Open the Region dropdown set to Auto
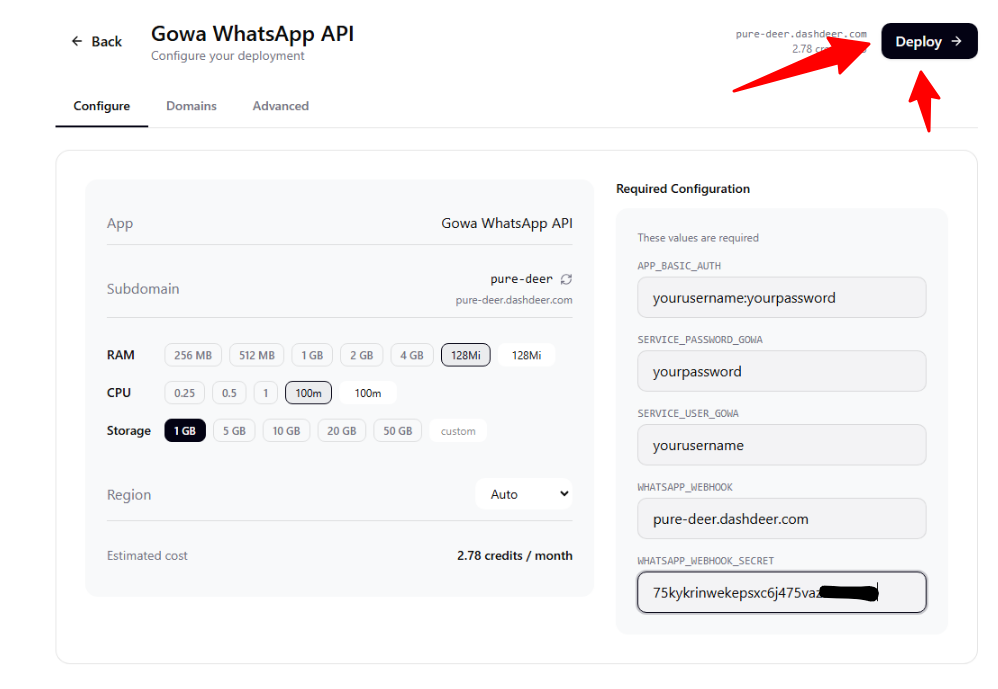Screen dimensions: 998x689 (x=524, y=494)
